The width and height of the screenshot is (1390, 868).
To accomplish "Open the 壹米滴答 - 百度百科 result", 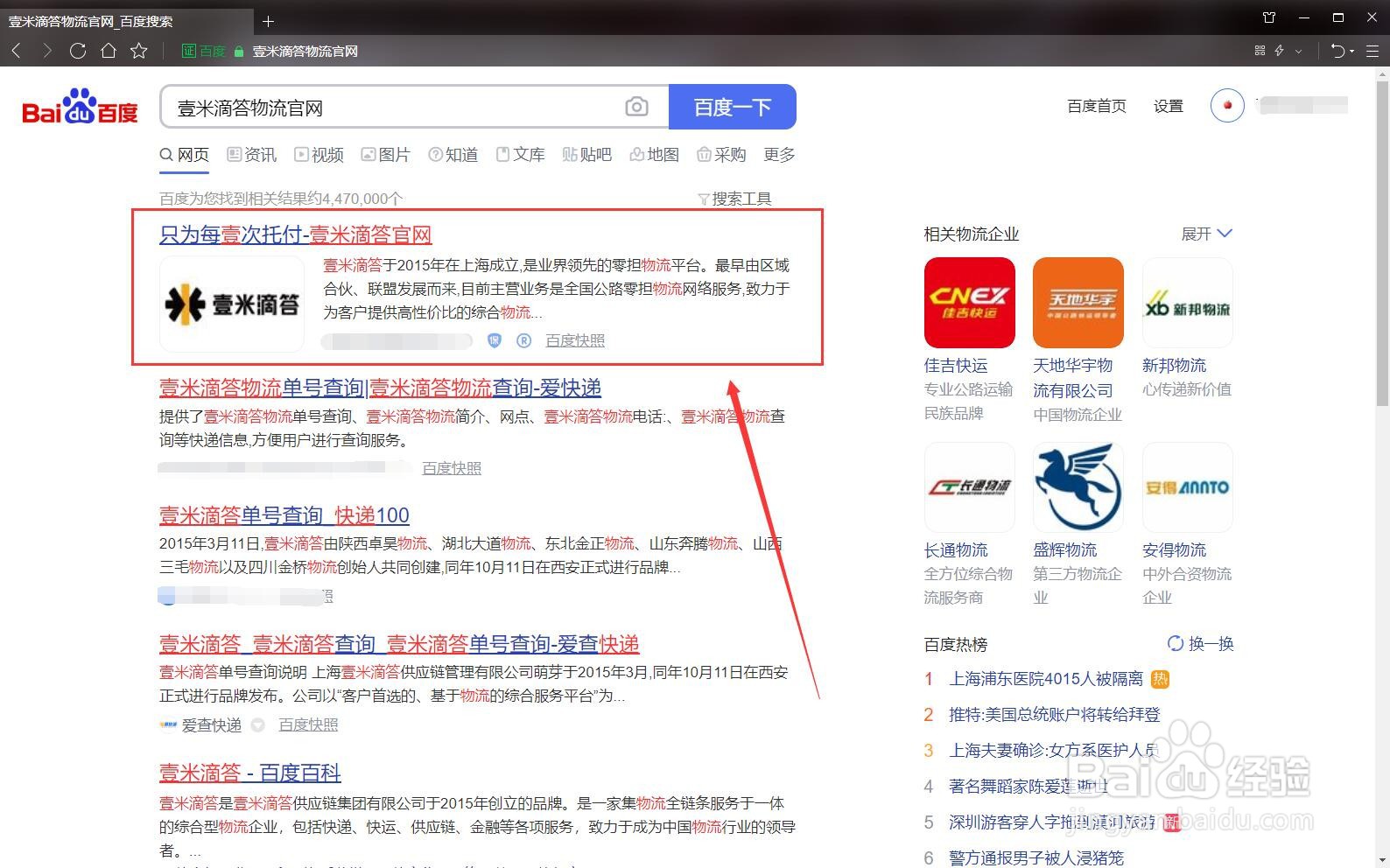I will click(x=249, y=773).
